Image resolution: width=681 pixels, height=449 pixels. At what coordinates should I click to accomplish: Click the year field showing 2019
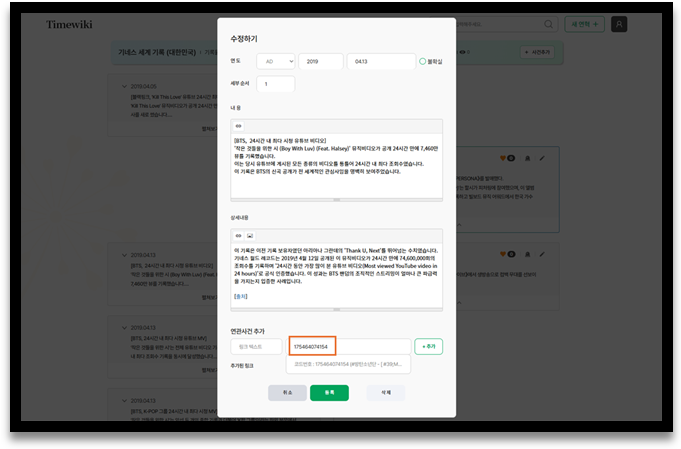coord(320,62)
